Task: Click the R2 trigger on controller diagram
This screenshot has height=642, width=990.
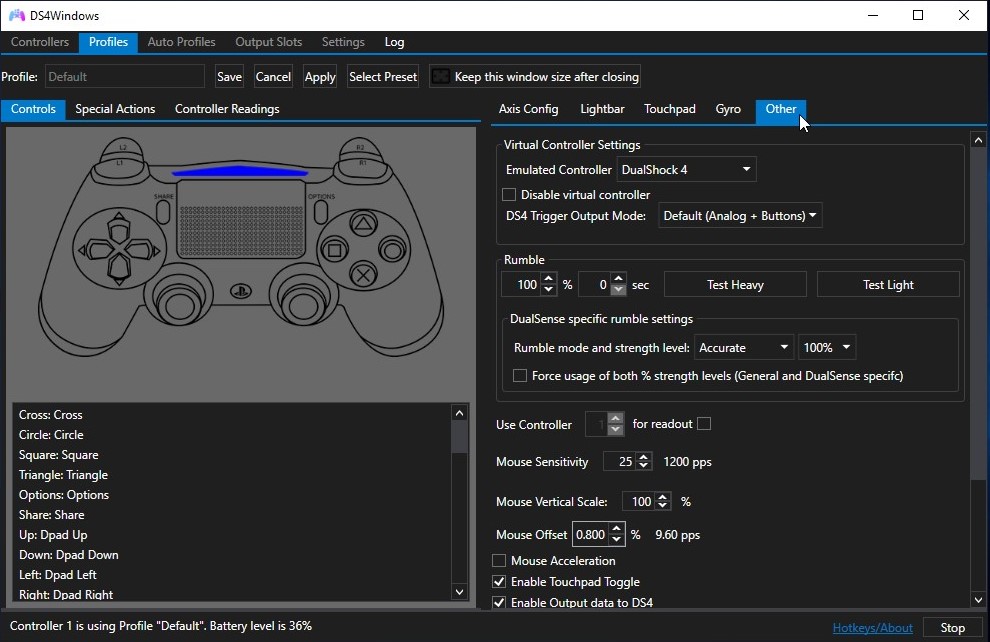Action: pos(360,147)
